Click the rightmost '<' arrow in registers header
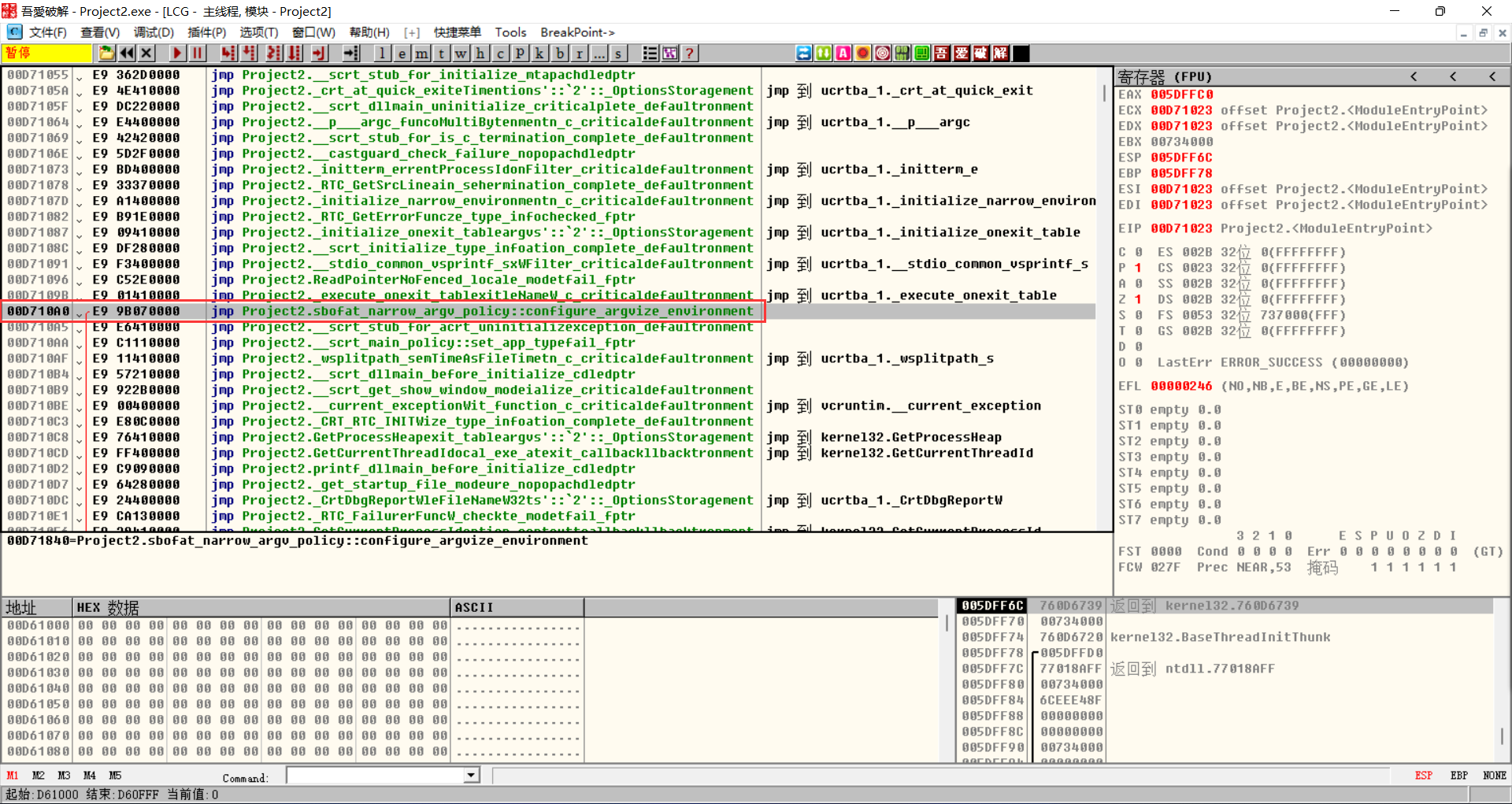1512x804 pixels. 1492,76
